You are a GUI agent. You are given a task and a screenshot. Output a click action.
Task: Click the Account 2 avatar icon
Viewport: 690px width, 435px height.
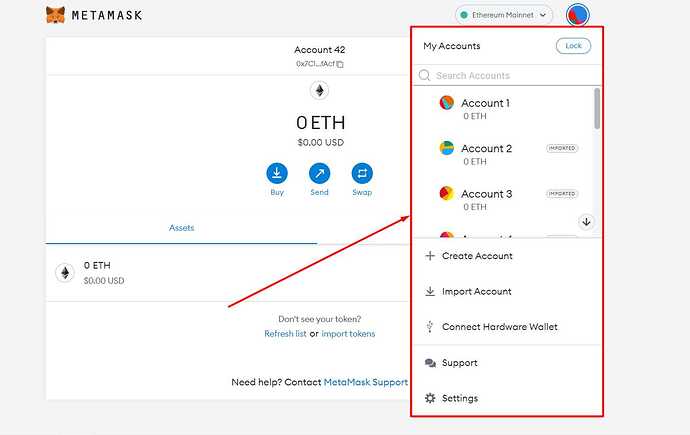click(447, 148)
